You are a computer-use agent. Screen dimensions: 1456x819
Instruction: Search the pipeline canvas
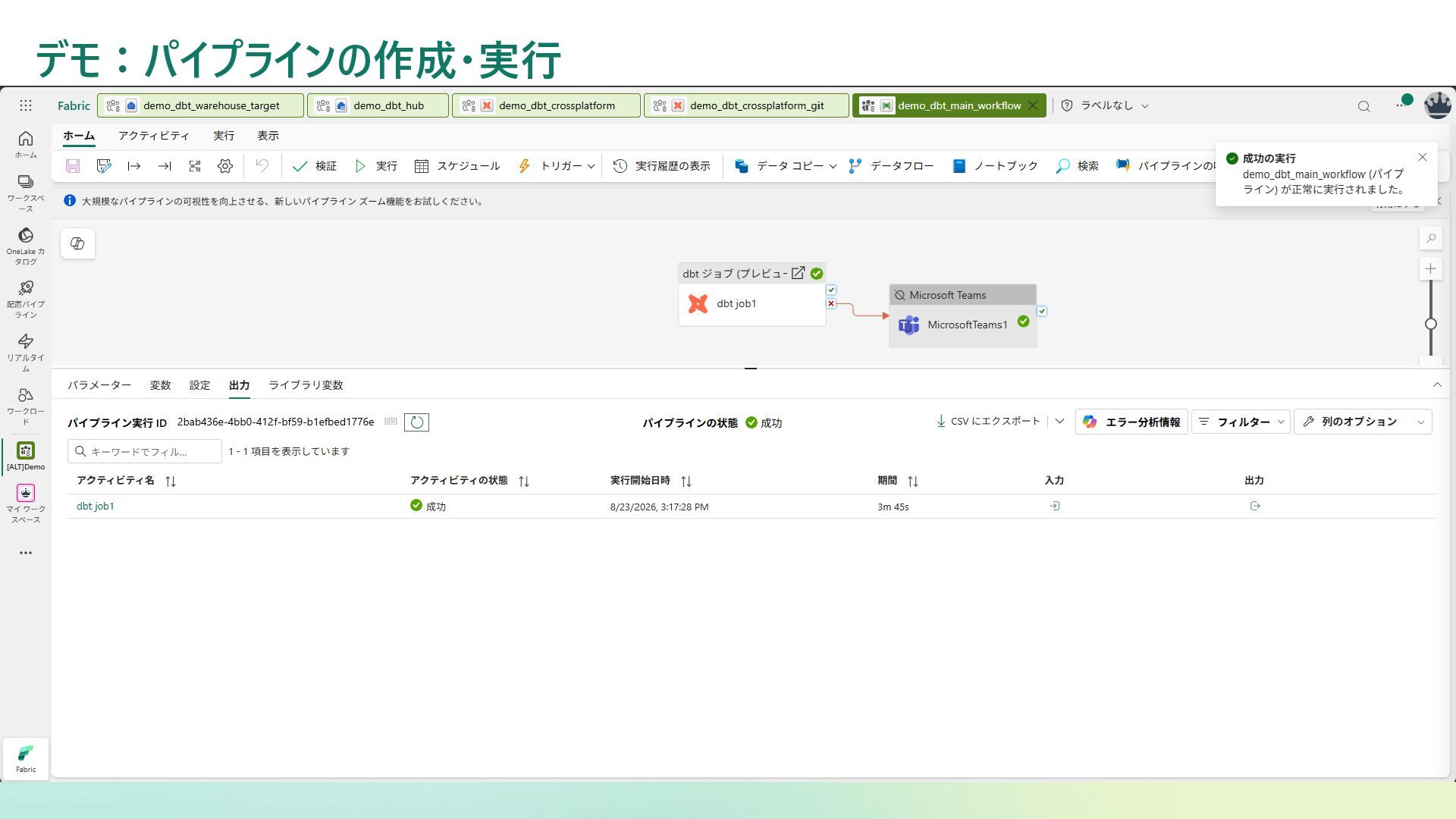(x=1431, y=238)
